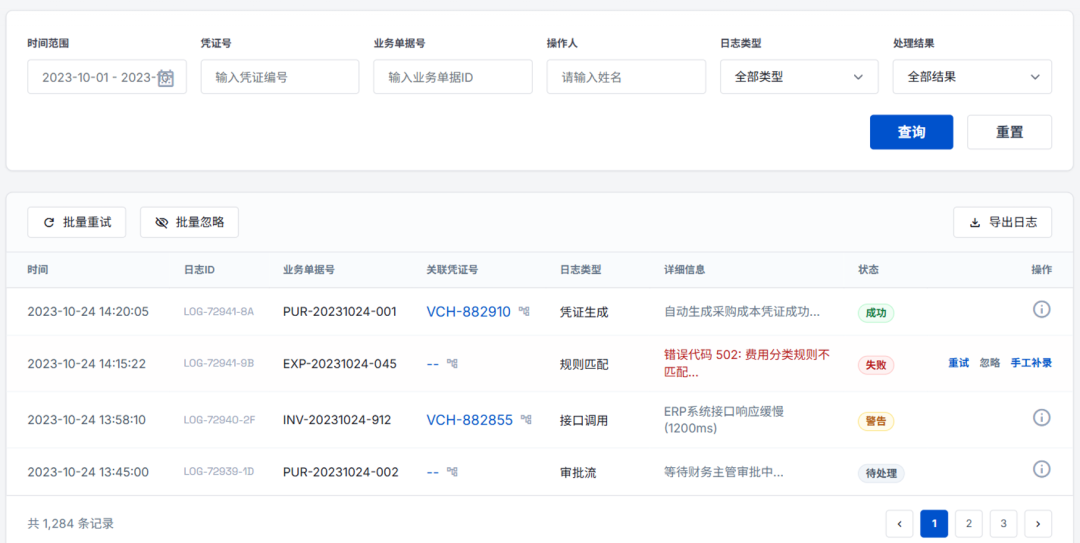Click document number PUR-20231024-001
This screenshot has width=1080, height=543.
340,312
